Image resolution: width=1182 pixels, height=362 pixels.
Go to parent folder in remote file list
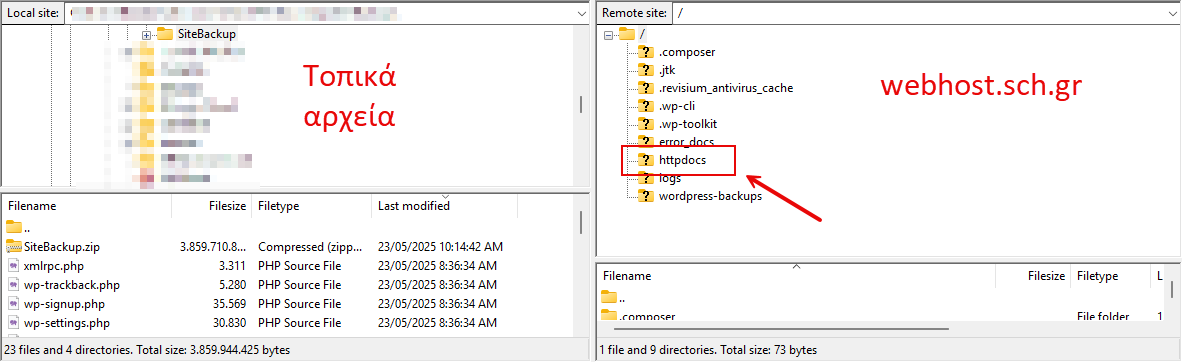[x=609, y=297]
